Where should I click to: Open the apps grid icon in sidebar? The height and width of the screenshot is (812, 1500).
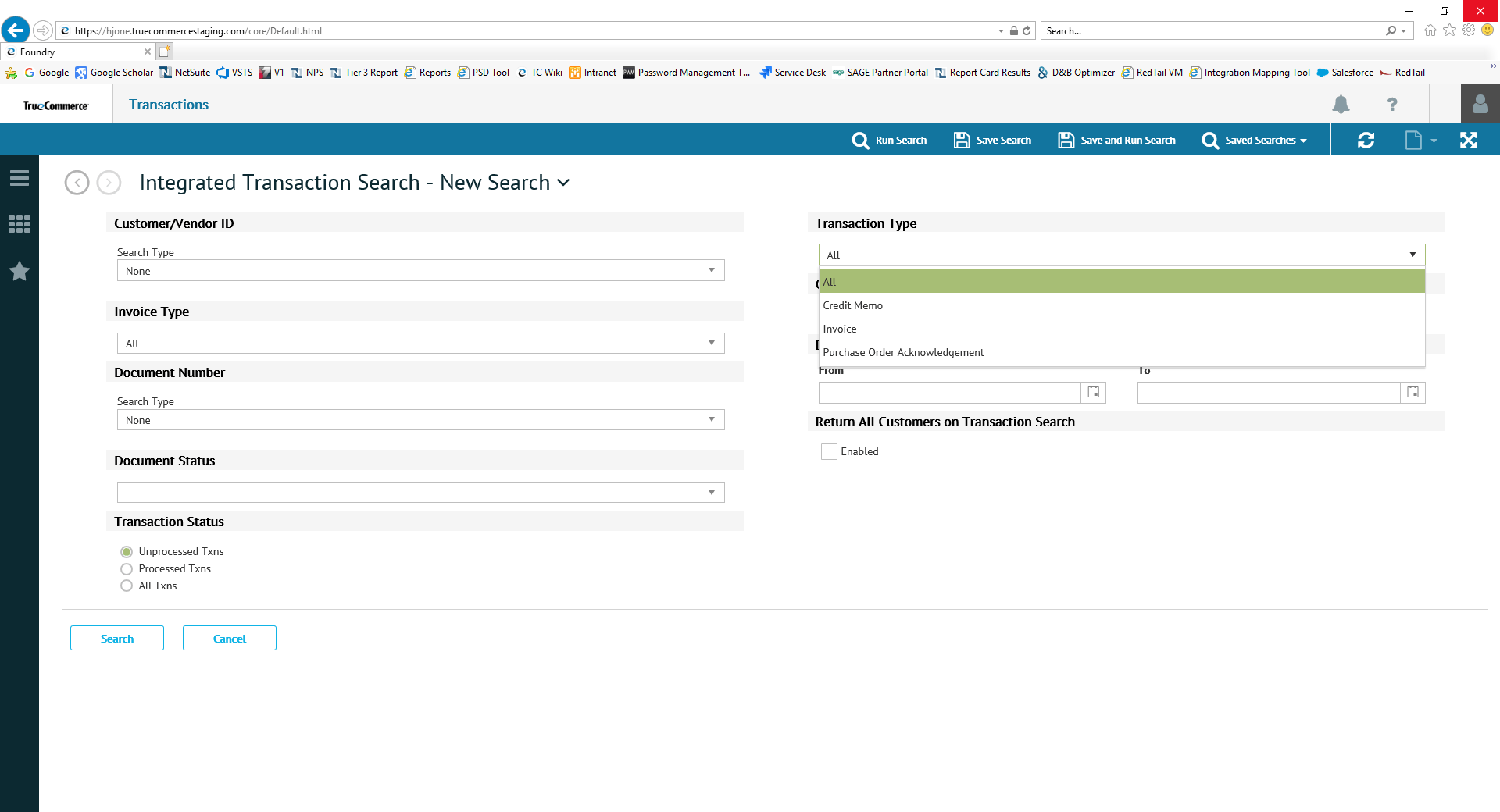(20, 225)
